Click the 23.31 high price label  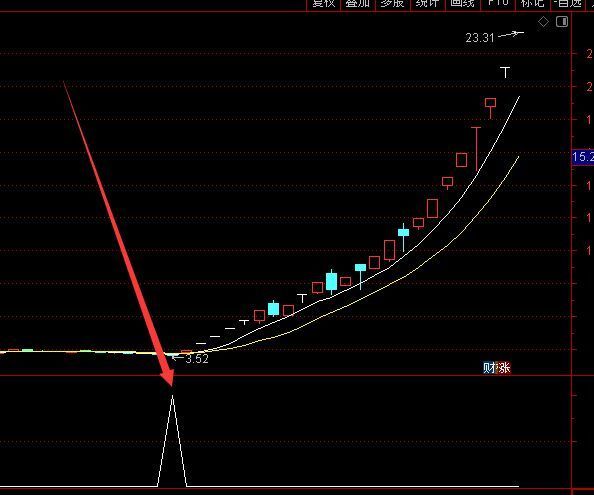click(x=480, y=38)
